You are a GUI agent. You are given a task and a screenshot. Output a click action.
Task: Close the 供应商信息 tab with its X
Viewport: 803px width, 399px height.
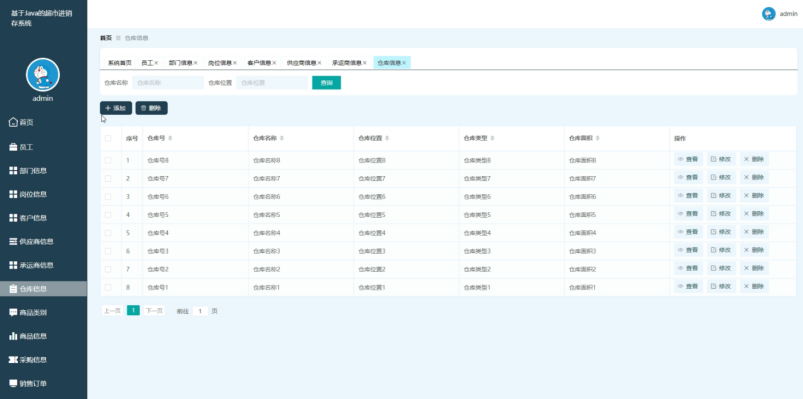pos(320,63)
